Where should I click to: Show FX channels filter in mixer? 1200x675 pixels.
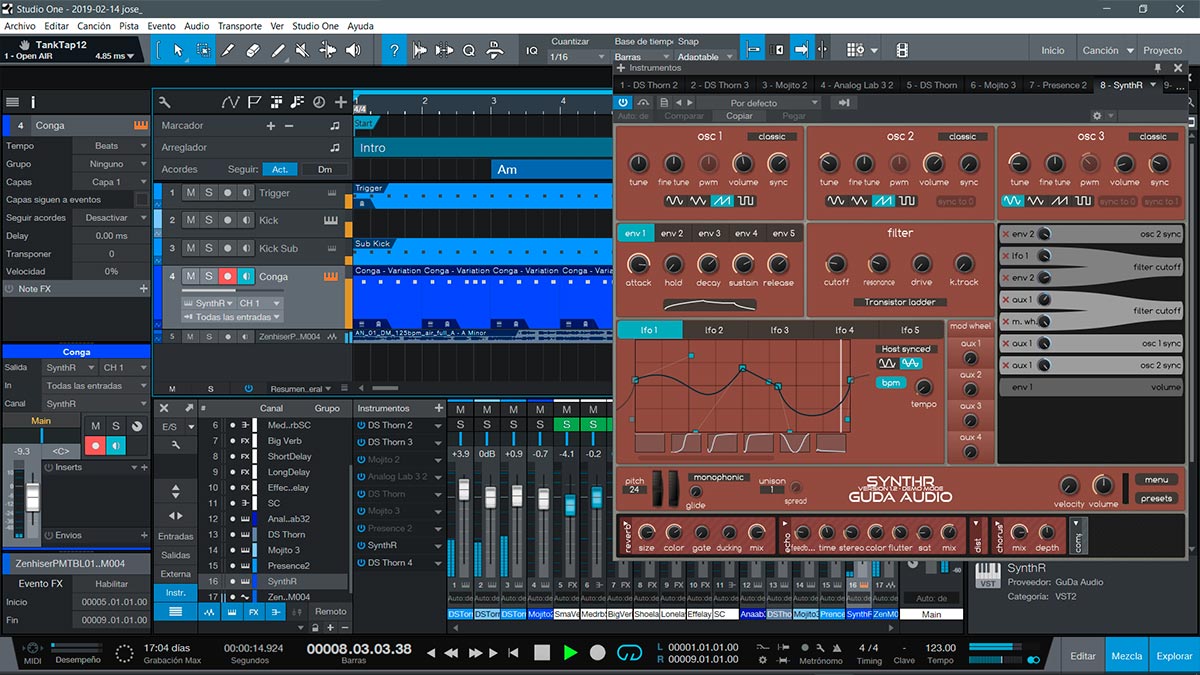pyautogui.click(x=254, y=611)
